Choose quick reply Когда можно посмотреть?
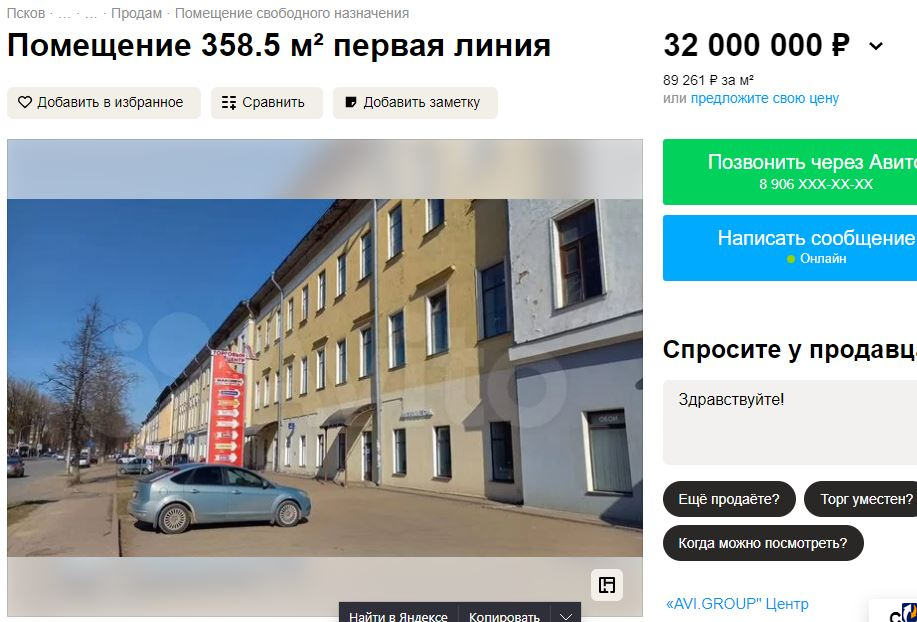Image resolution: width=917 pixels, height=622 pixels. 763,543
